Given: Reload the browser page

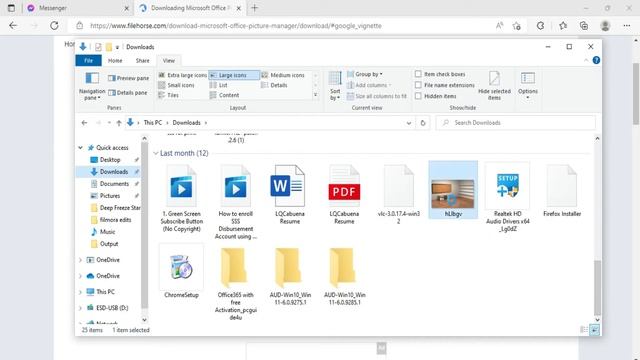Looking at the screenshot, I should pyautogui.click(x=54, y=26).
